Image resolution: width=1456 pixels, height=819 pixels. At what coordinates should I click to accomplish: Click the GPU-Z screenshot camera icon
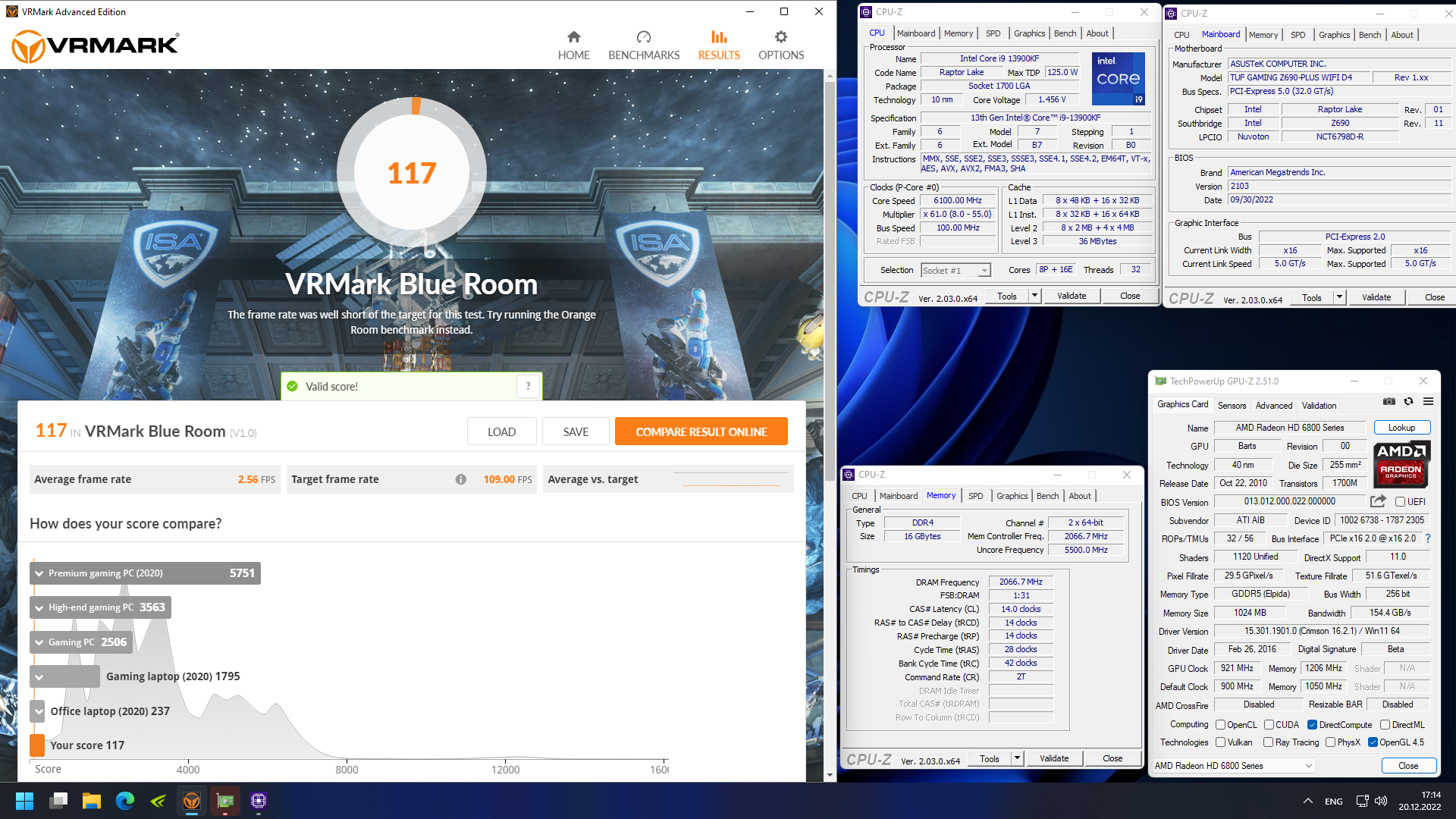[x=1389, y=401]
